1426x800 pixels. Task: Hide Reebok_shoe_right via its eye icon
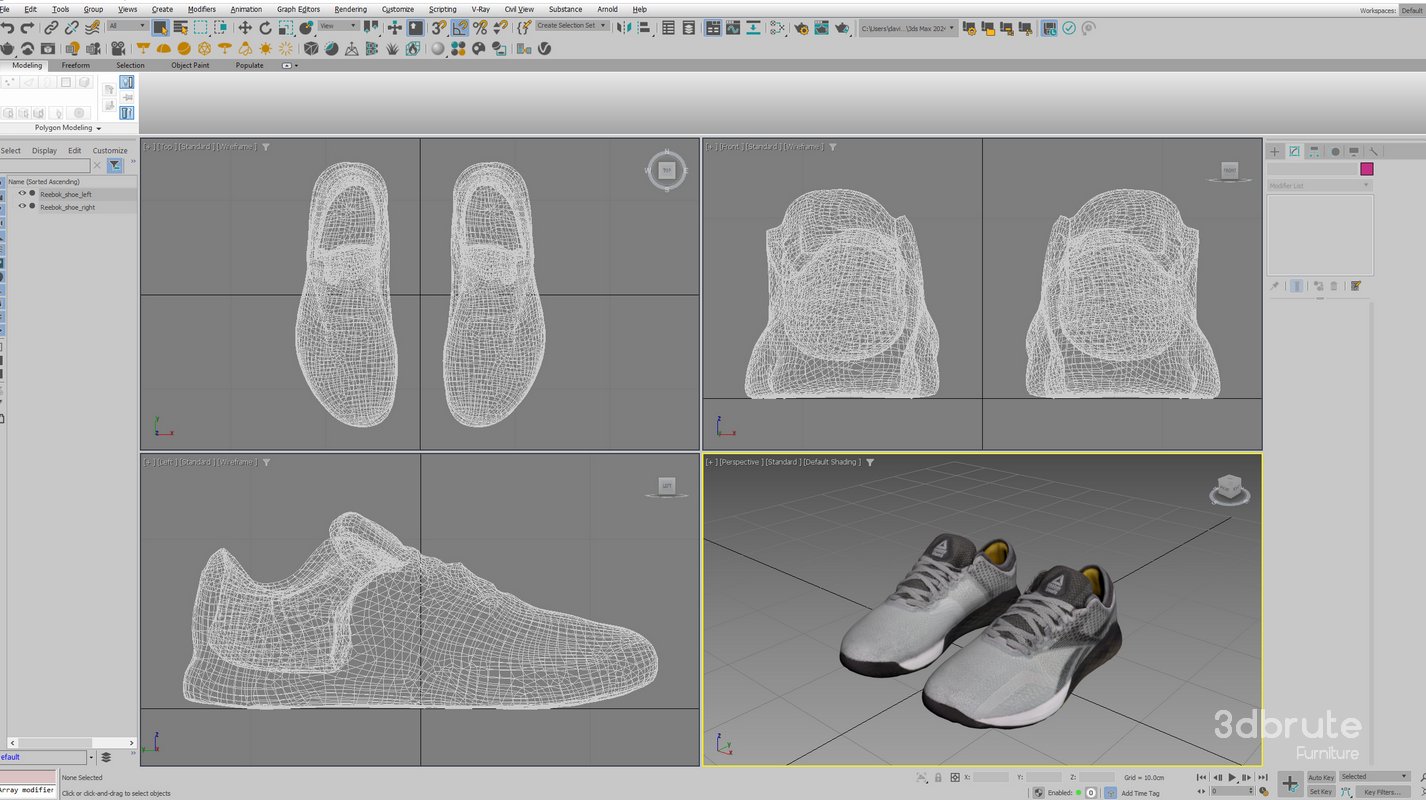click(x=22, y=207)
